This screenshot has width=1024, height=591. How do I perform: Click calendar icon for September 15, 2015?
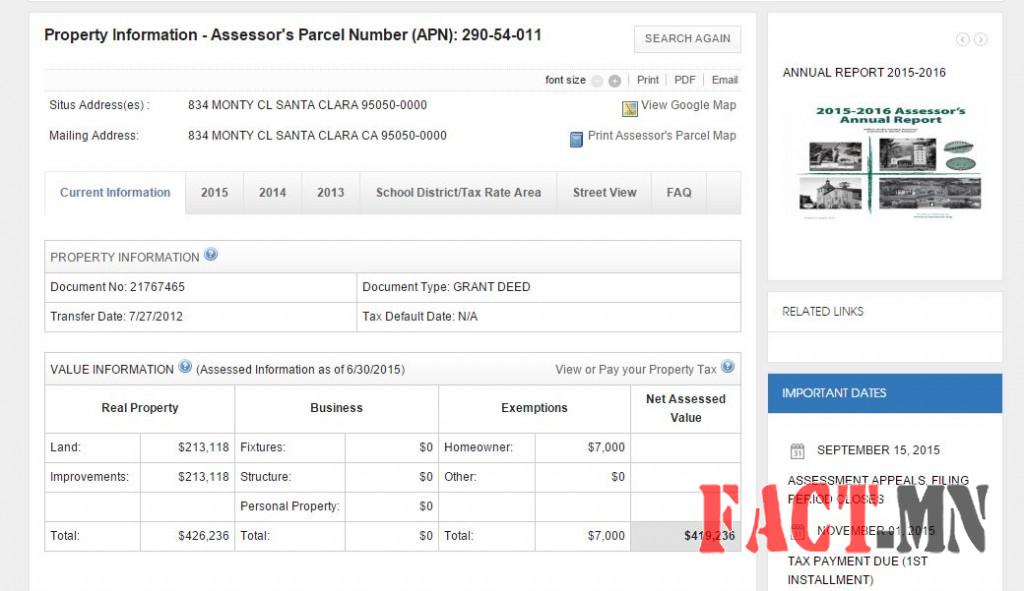pos(797,450)
